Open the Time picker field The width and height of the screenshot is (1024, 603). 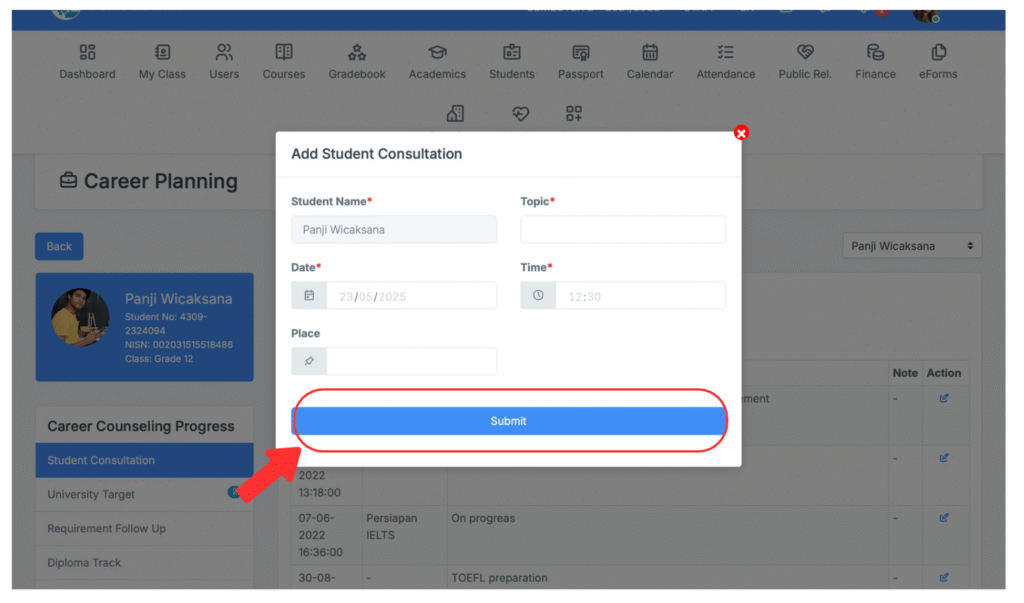coord(639,296)
